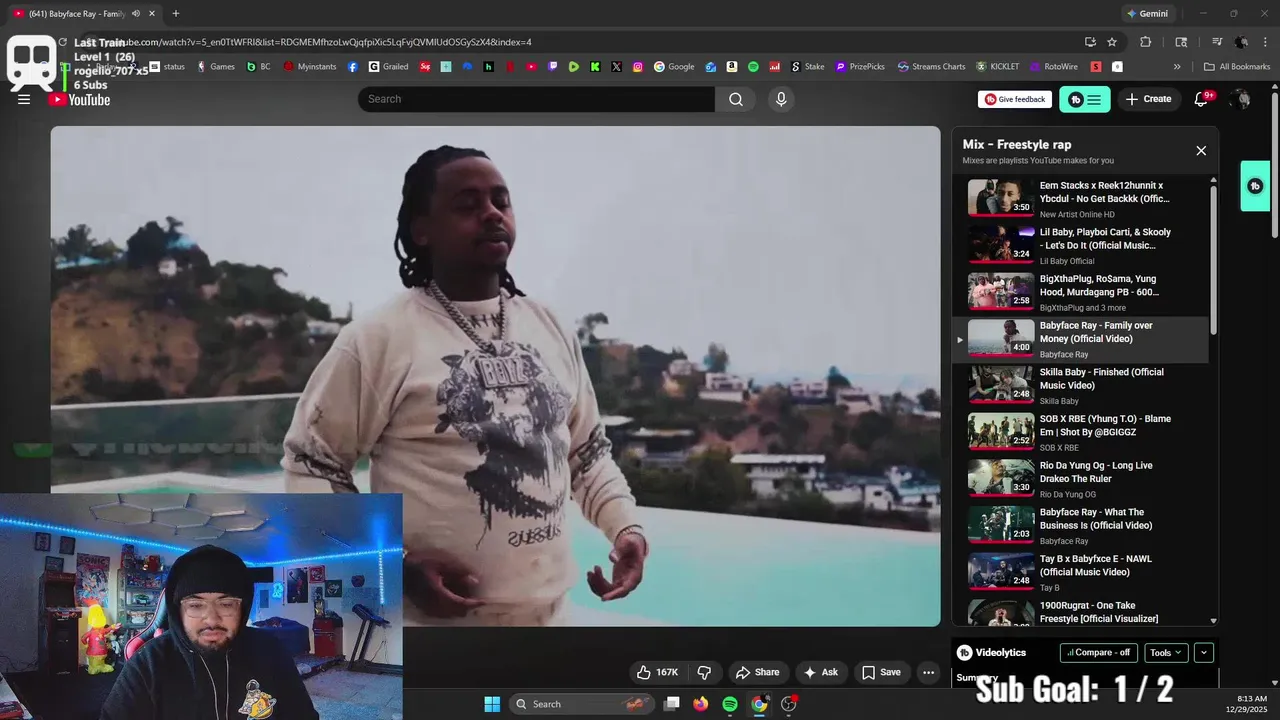Screen dimensions: 1280x720
Task: Mute the tab via the speaker icon
Action: (x=136, y=13)
